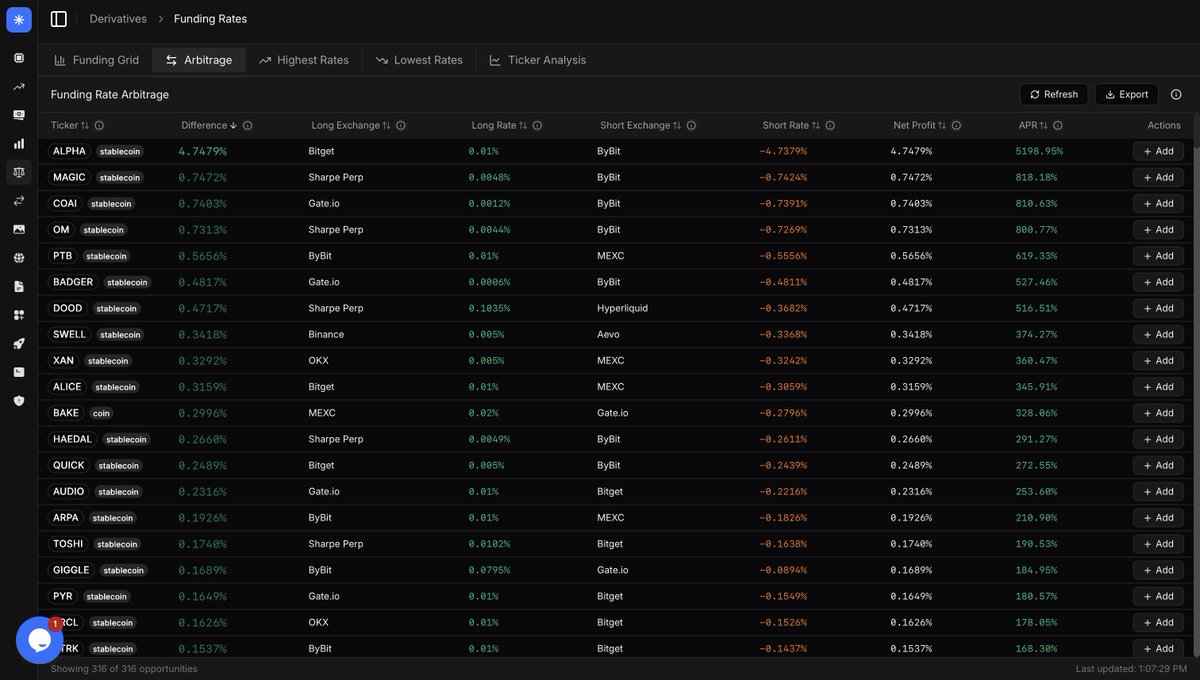Select the shield icon in the sidebar
This screenshot has height=680, width=1200.
click(19, 400)
